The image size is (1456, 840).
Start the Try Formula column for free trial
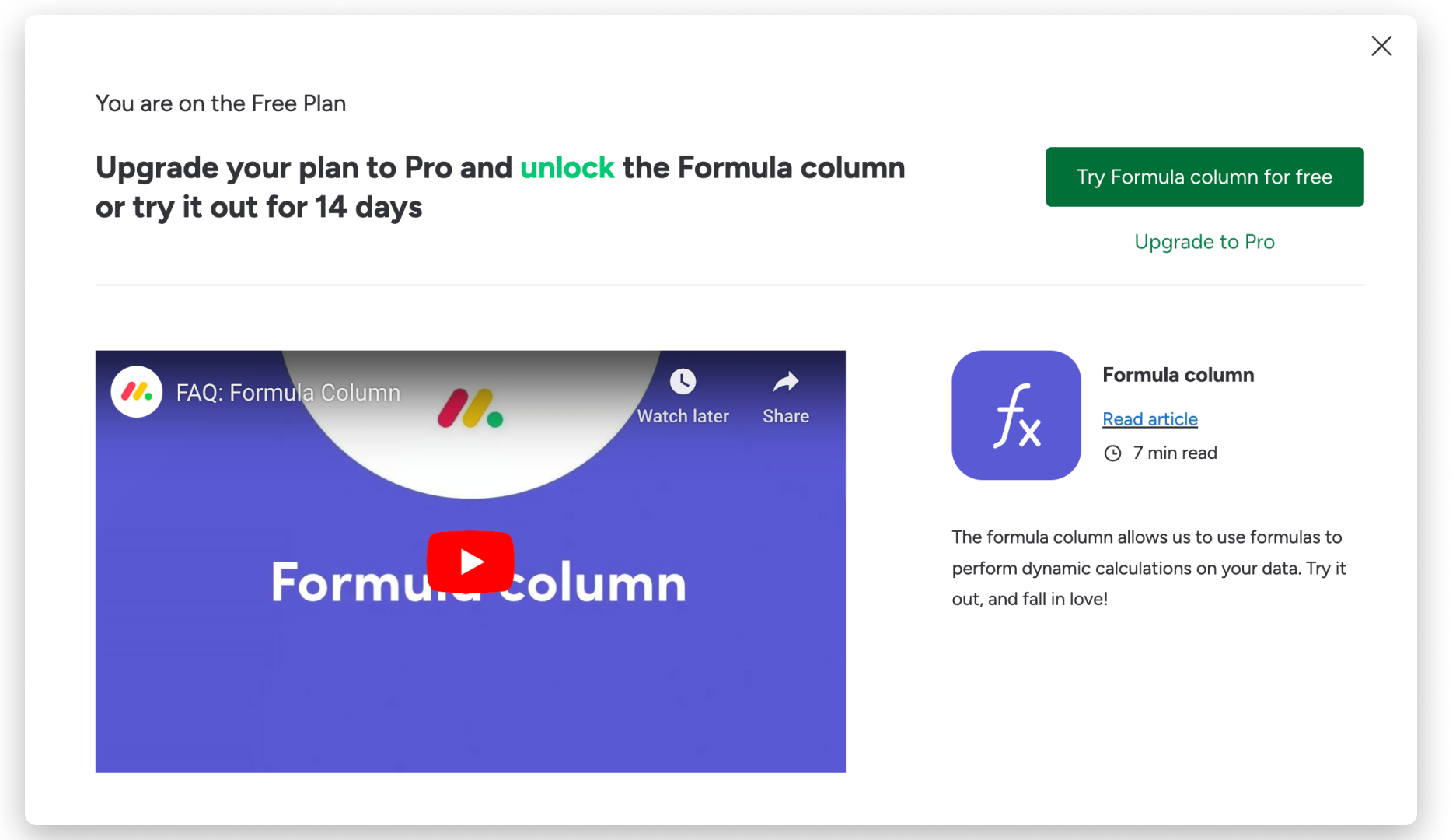(x=1204, y=177)
